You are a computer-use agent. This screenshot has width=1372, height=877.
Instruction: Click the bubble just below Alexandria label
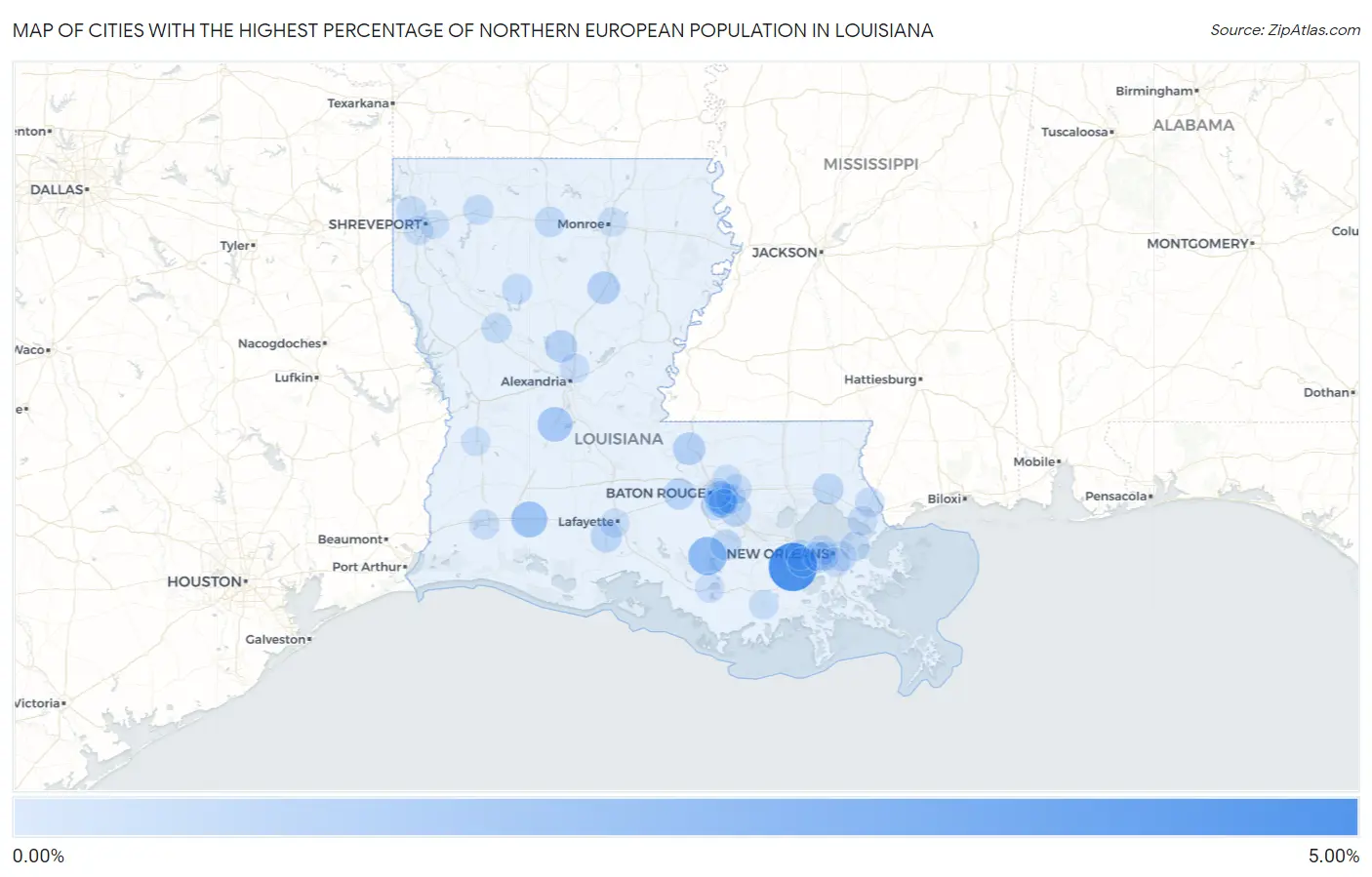[x=554, y=424]
